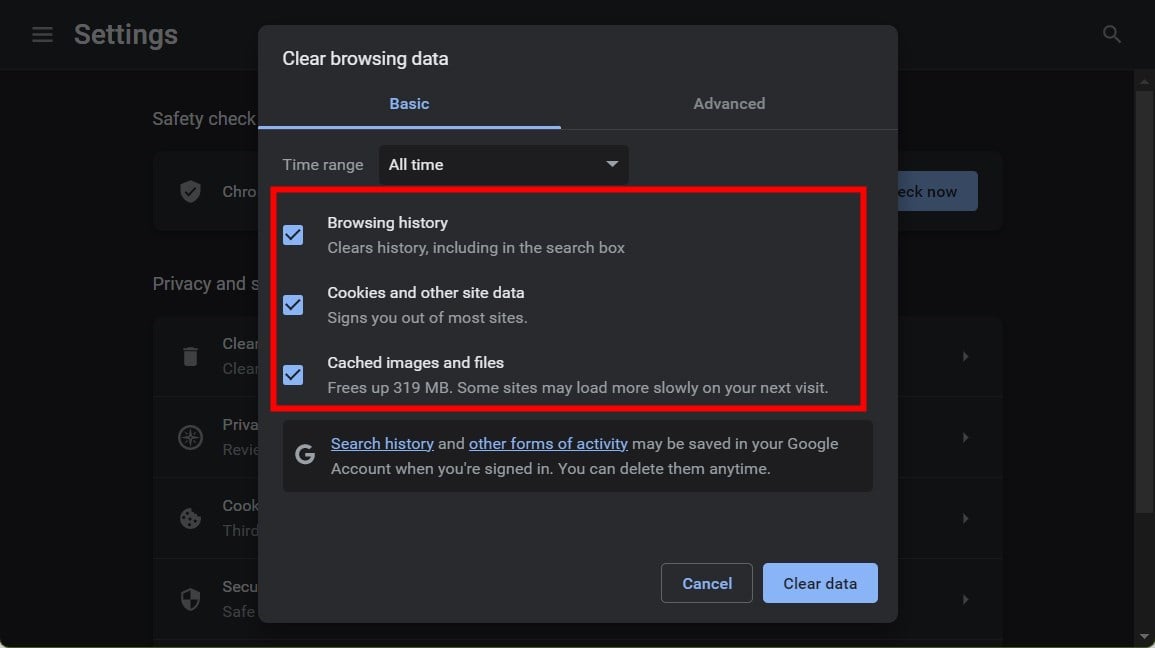
Task: Expand the Security row chevron
Action: point(965,599)
